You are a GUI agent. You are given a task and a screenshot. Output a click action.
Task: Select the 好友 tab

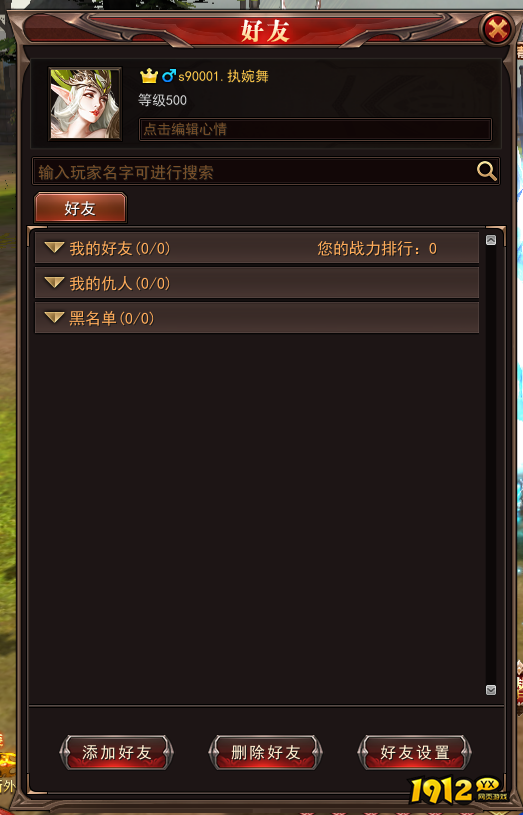tap(80, 208)
